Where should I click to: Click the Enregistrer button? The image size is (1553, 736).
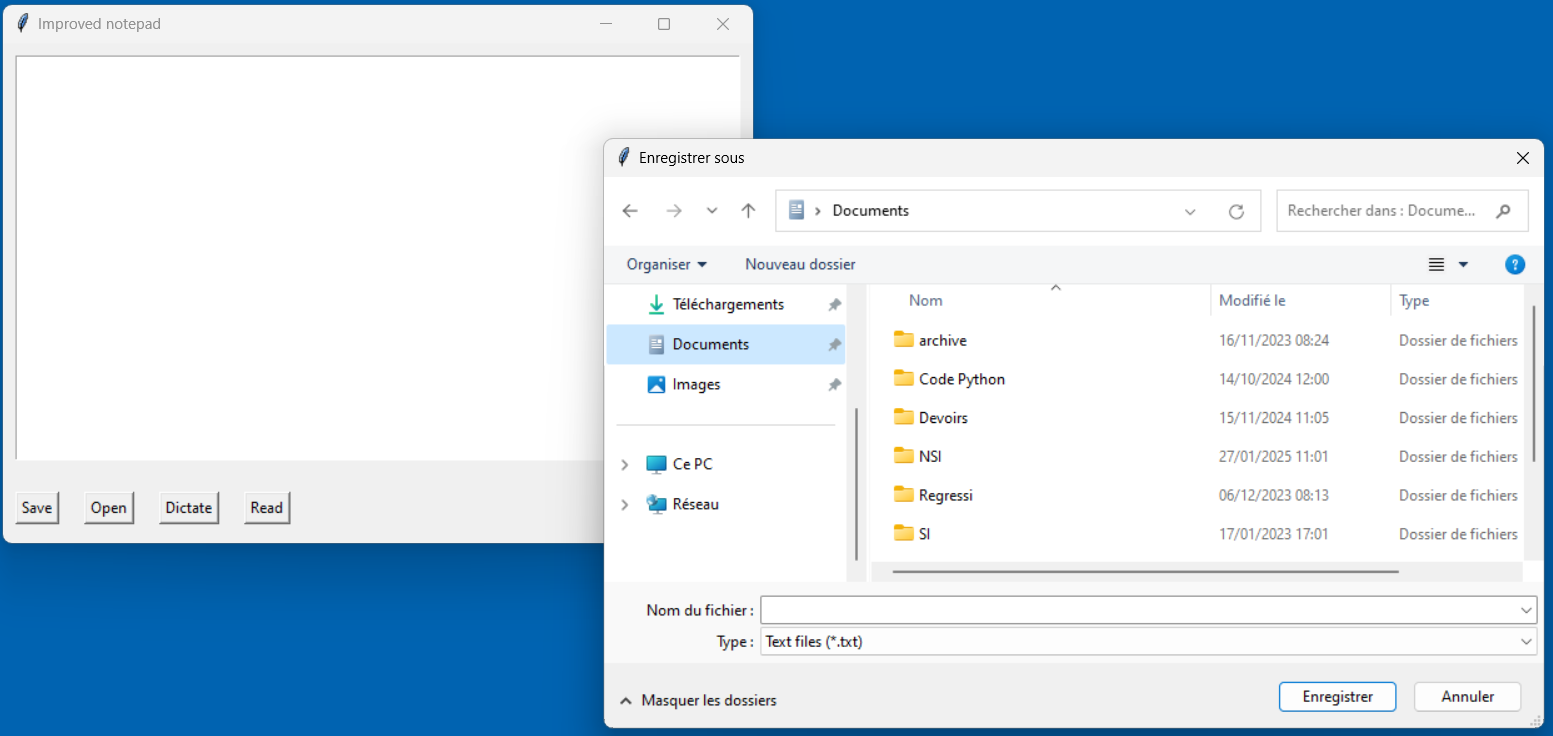pyautogui.click(x=1337, y=697)
